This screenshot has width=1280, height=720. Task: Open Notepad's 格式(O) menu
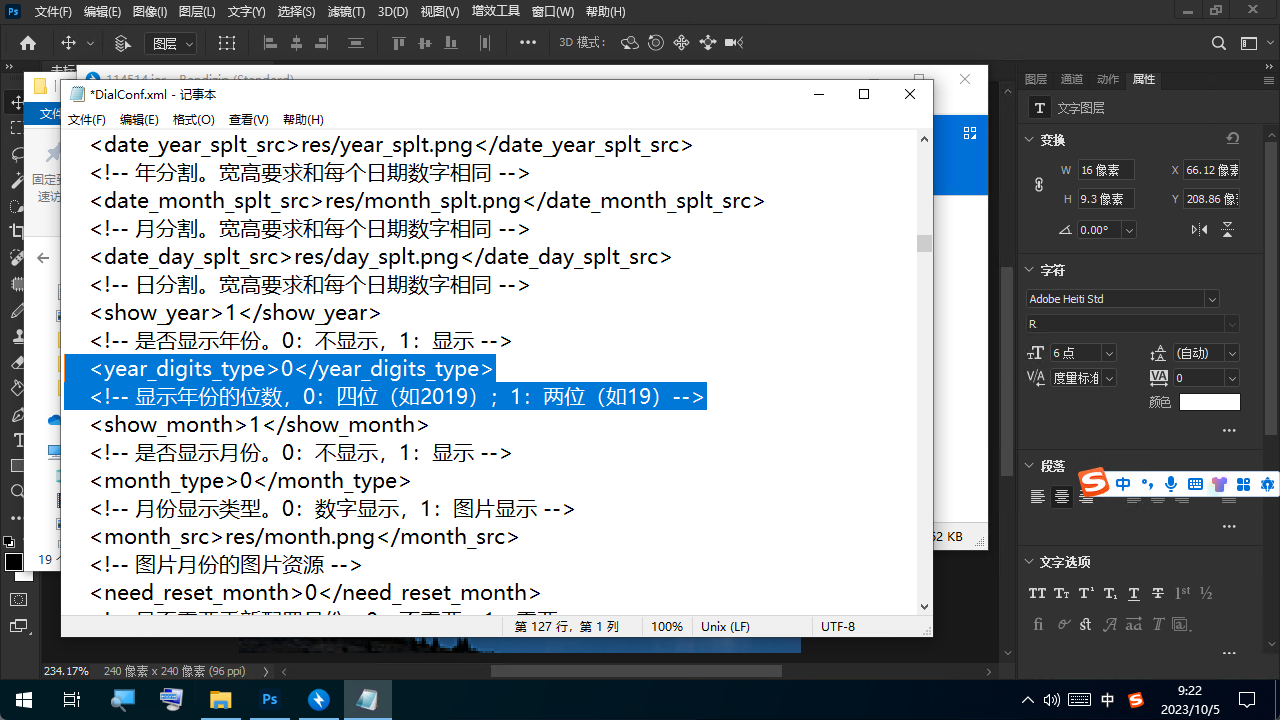pos(193,119)
